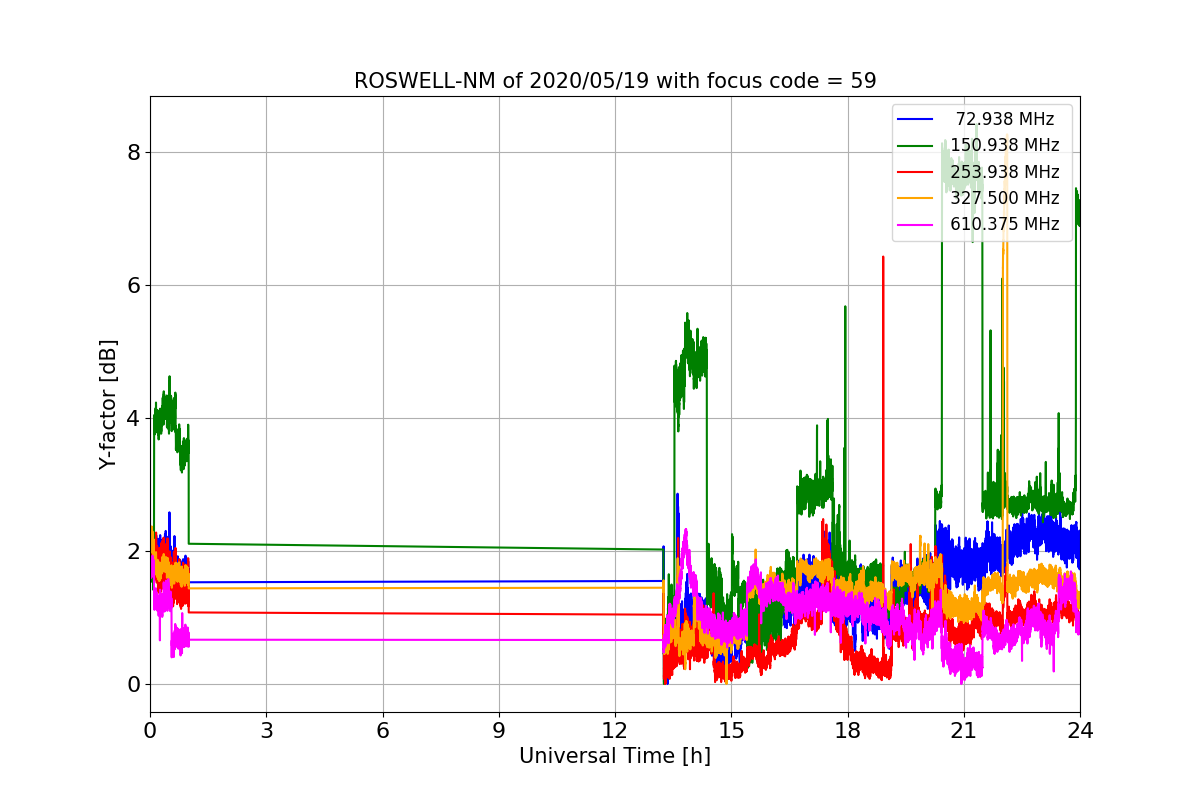Click the 'Y-factor [dB]' axis label

point(108,404)
